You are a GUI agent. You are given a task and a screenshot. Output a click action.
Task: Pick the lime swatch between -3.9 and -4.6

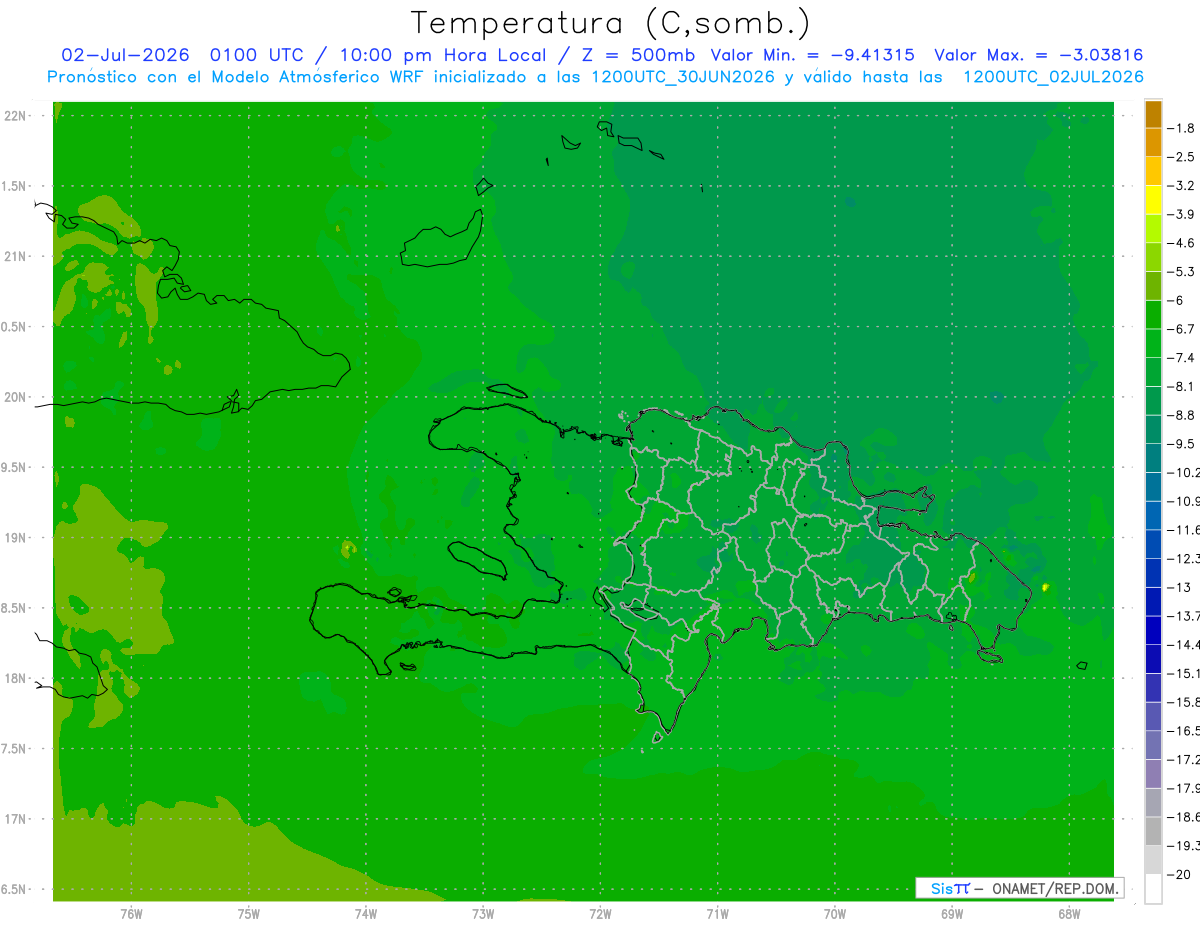(x=1153, y=229)
